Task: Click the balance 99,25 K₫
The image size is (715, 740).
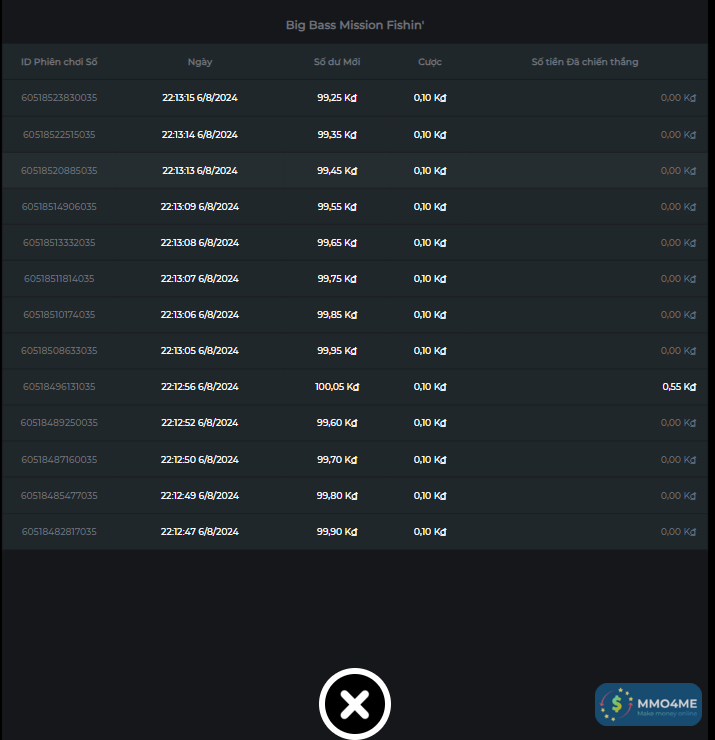Action: (337, 98)
